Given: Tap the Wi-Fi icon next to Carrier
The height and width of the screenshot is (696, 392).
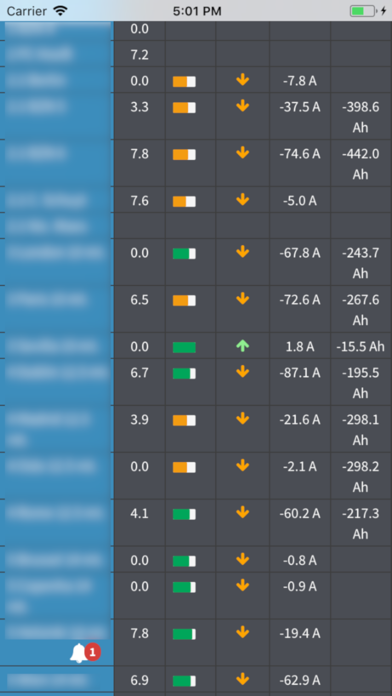Looking at the screenshot, I should click(x=60, y=11).
